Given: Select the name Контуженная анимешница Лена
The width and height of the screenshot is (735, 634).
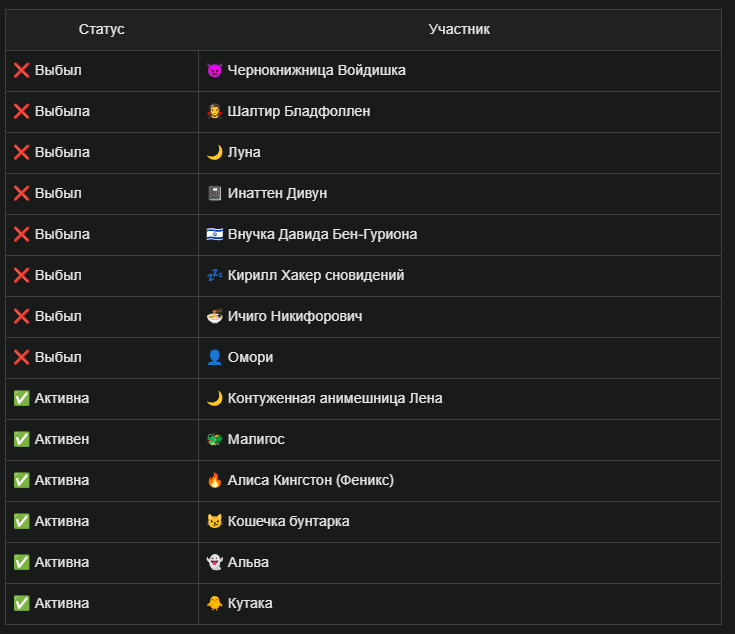Looking at the screenshot, I should tap(335, 398).
